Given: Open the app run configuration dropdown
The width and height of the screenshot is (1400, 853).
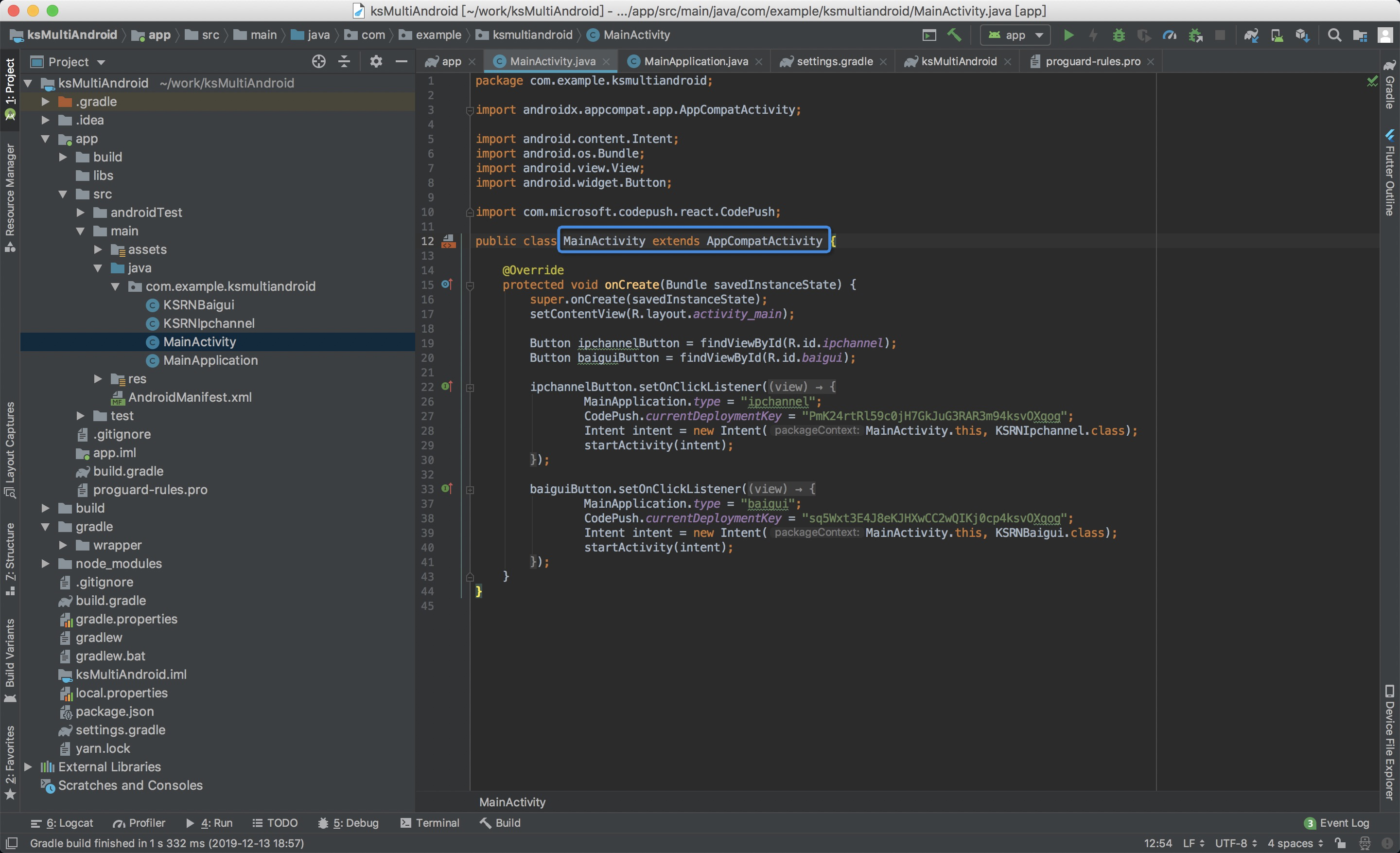Looking at the screenshot, I should click(x=1015, y=35).
